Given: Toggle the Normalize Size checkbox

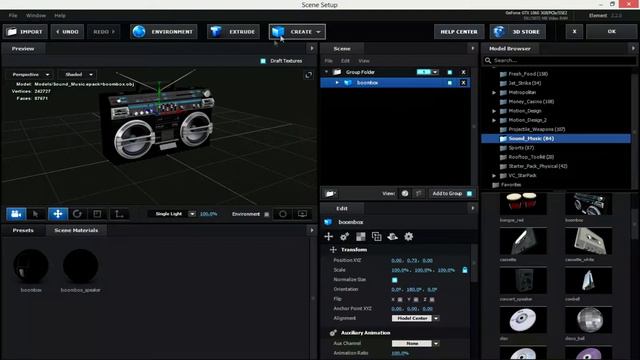Looking at the screenshot, I should click(x=395, y=280).
